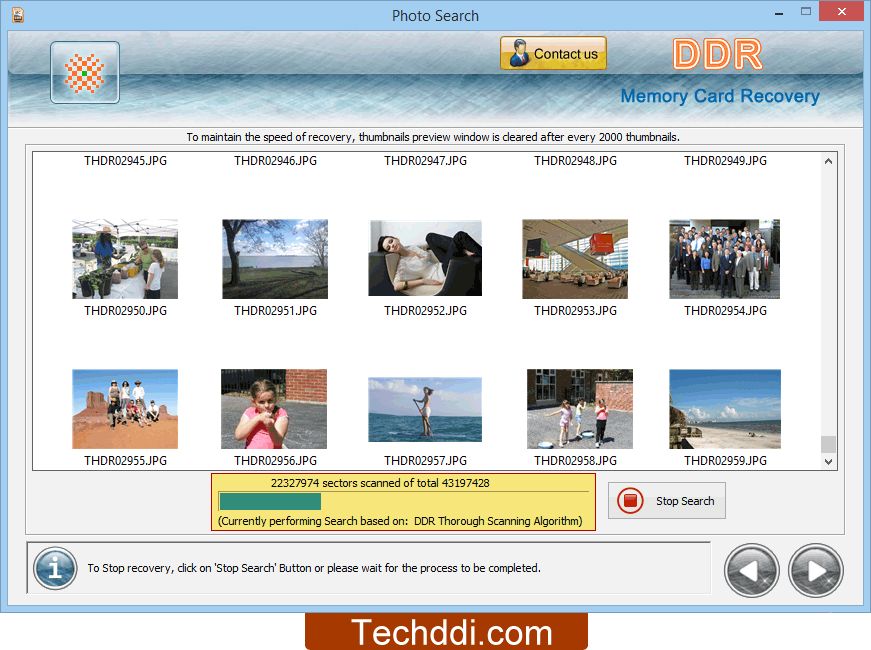The image size is (871, 650).
Task: Select the THDR02954.JPG group photo thumbnail
Action: click(724, 259)
